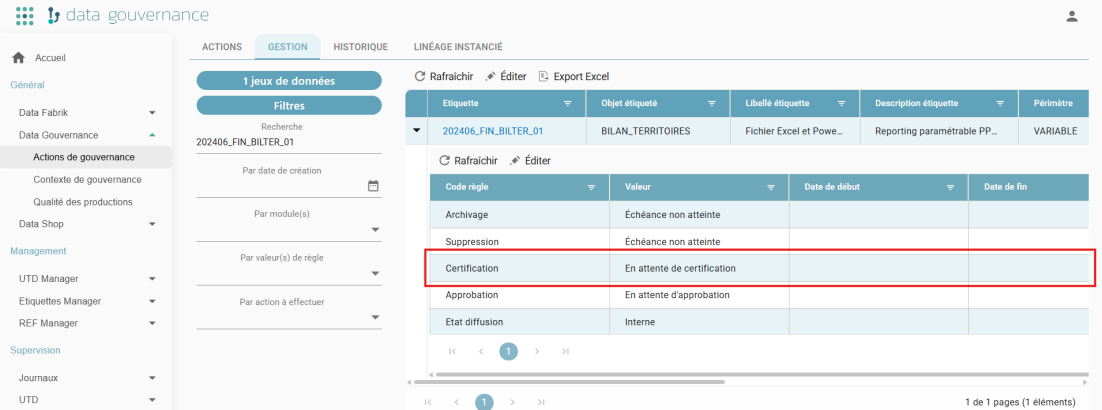1102x410 pixels.
Task: Click the data gouvernance logo
Action: (x=127, y=15)
